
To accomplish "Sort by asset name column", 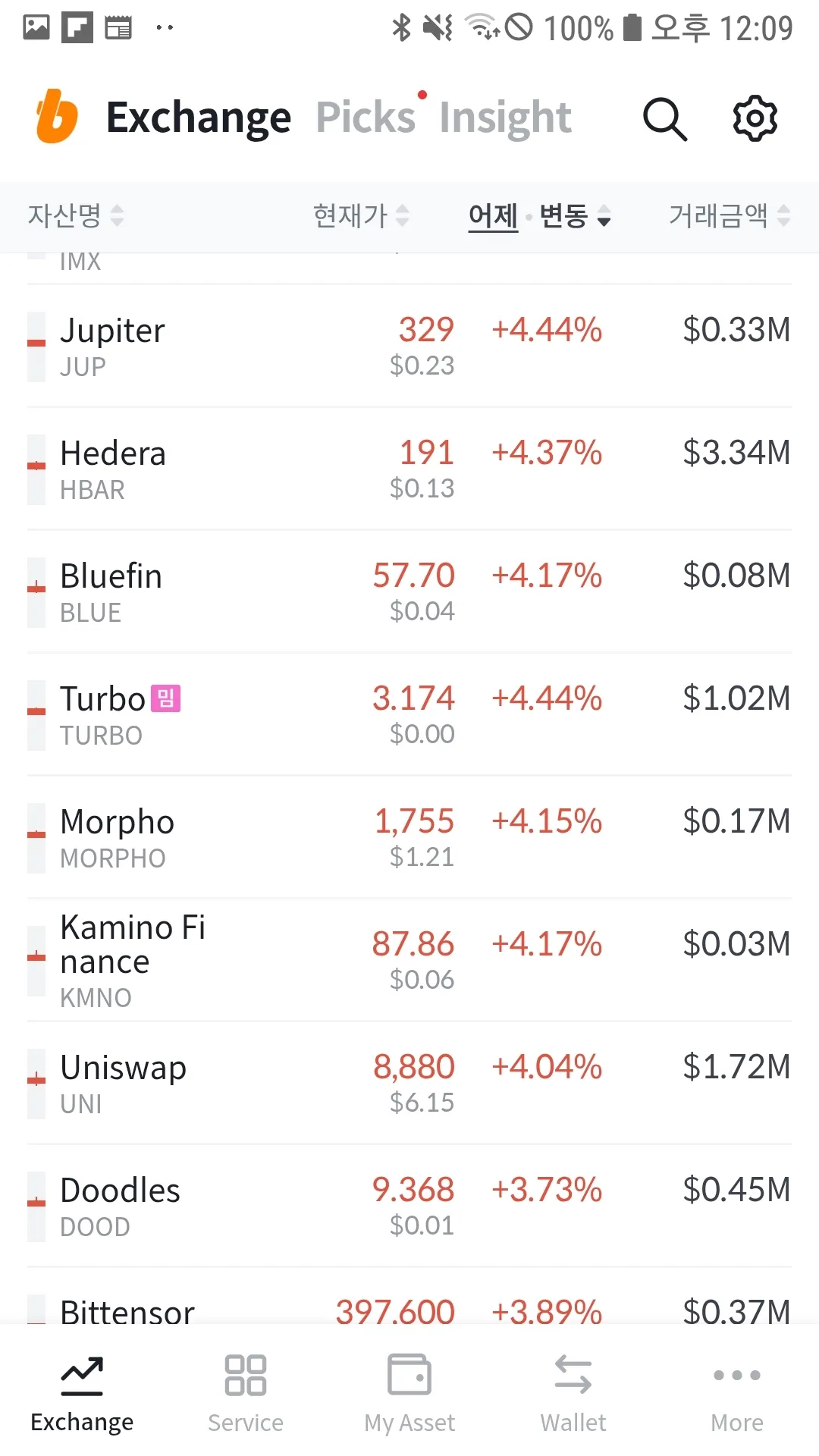I will [x=74, y=216].
